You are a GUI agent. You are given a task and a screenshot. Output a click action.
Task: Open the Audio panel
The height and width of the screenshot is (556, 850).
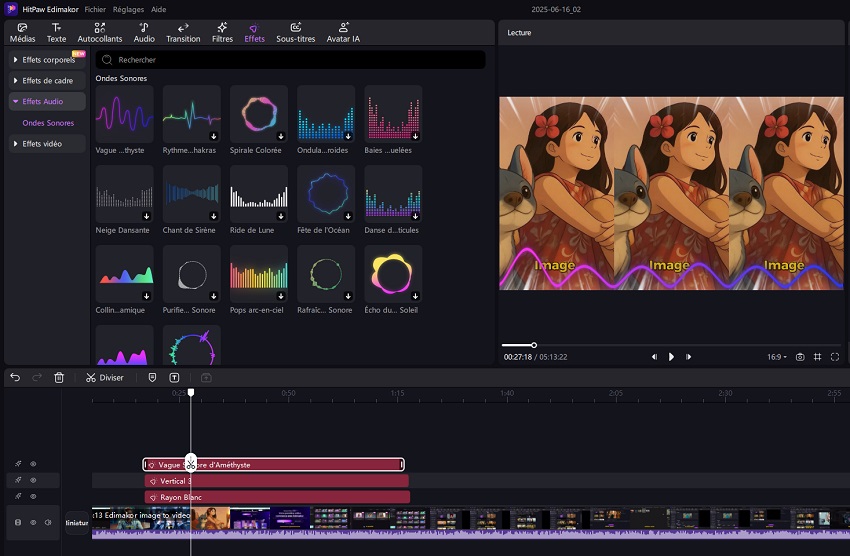coord(144,33)
